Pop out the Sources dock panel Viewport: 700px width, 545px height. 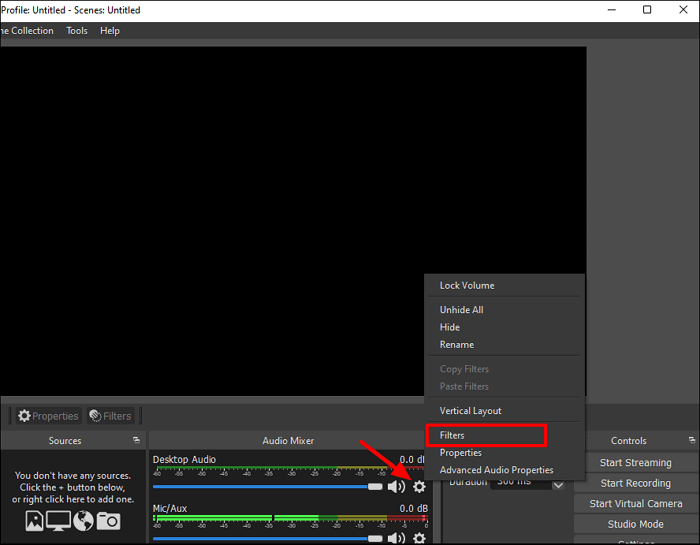coord(136,440)
